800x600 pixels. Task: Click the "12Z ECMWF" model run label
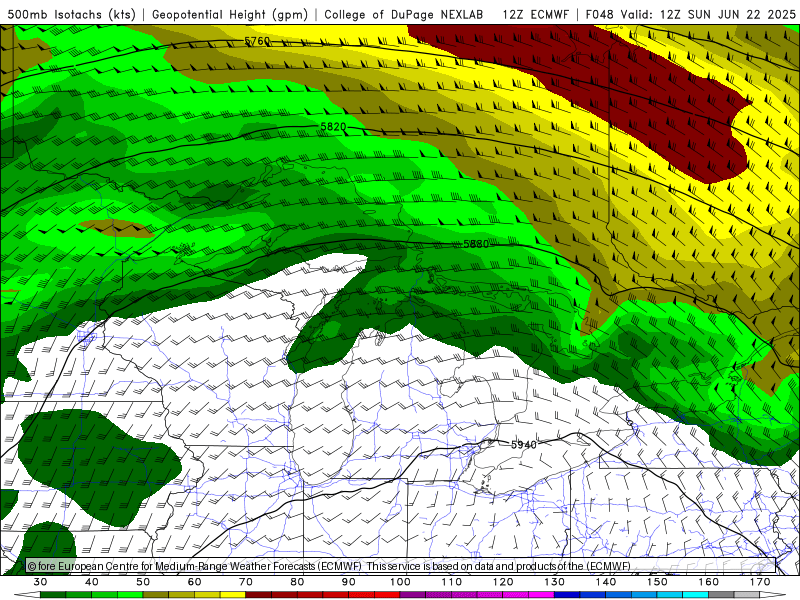coord(535,14)
